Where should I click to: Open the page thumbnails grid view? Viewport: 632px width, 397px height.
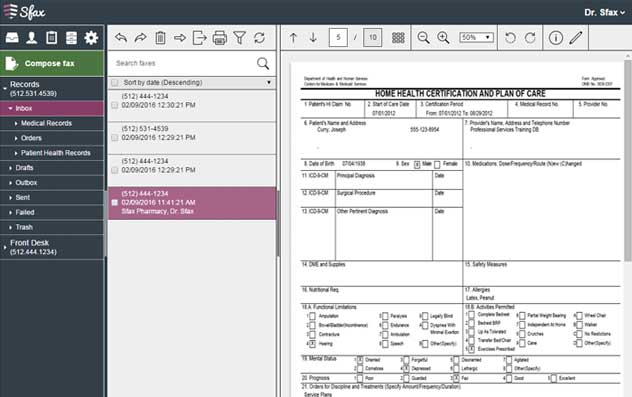(398, 37)
